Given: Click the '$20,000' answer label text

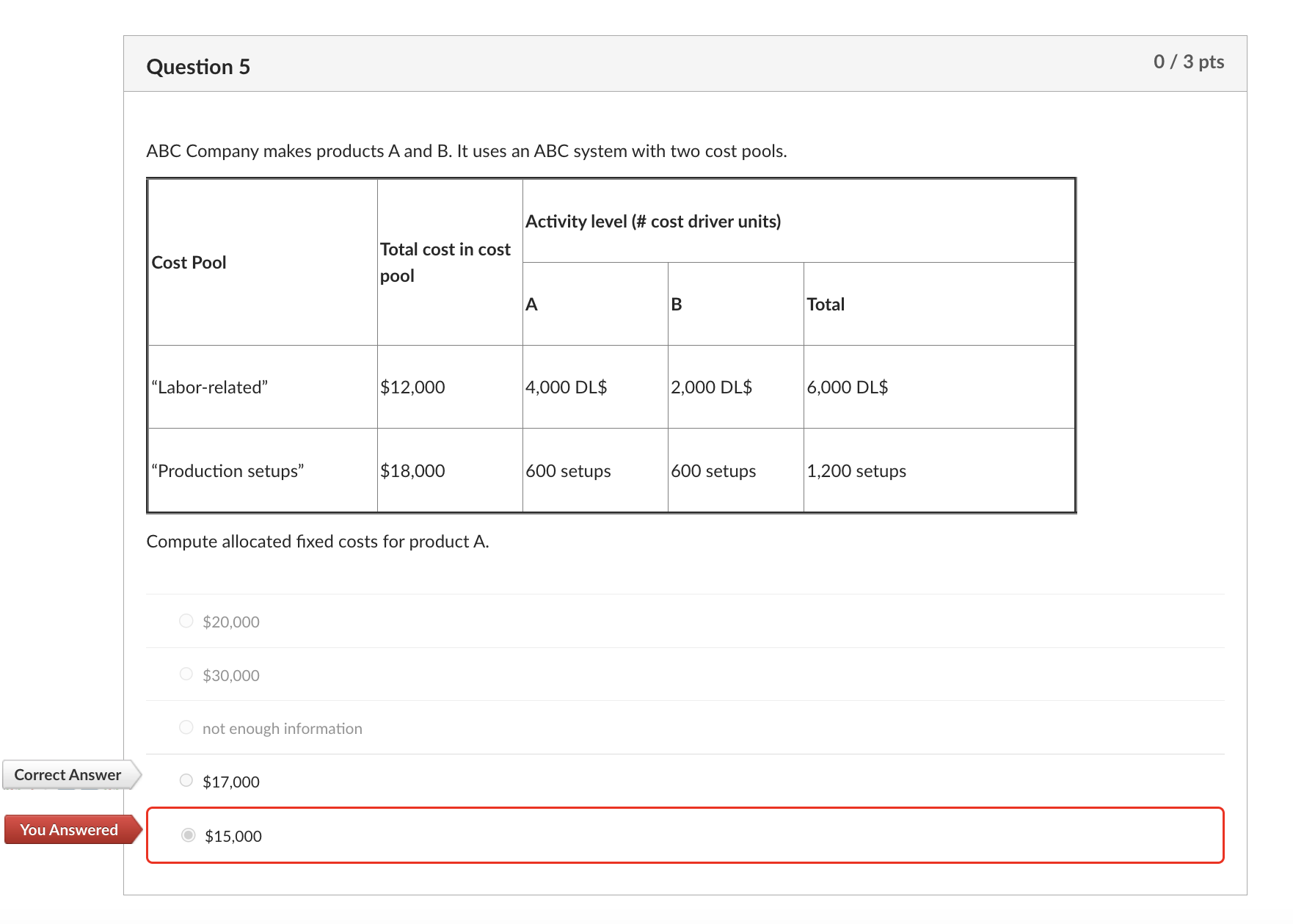Looking at the screenshot, I should coord(231,622).
